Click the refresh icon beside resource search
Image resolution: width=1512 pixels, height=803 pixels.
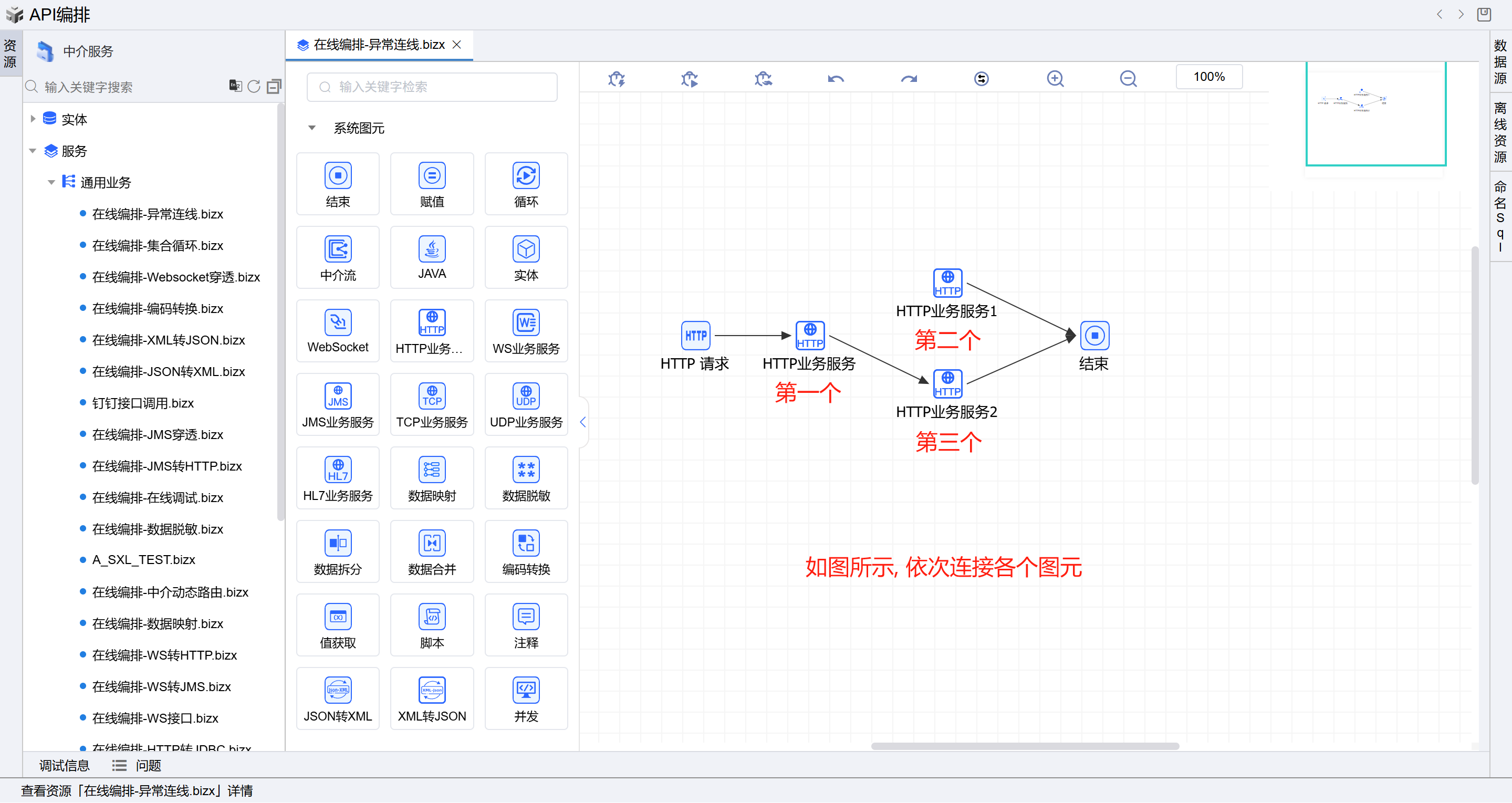(254, 87)
